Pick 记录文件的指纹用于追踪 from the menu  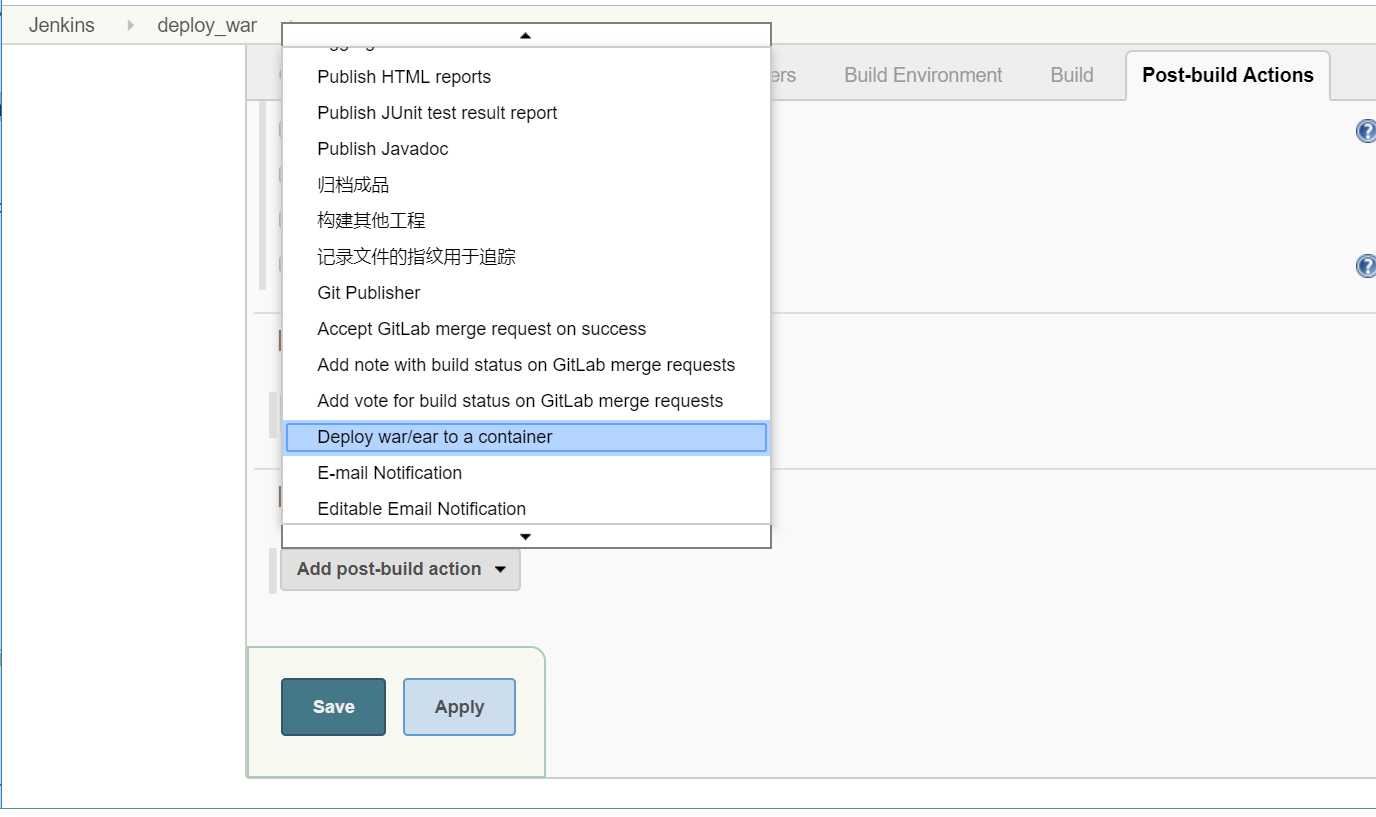(526, 257)
